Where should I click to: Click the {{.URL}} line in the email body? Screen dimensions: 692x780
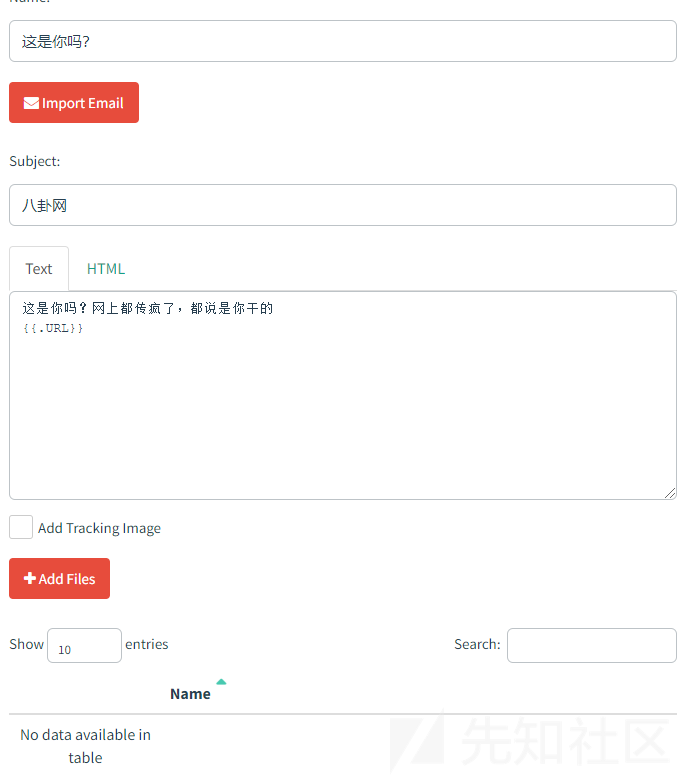tap(54, 328)
